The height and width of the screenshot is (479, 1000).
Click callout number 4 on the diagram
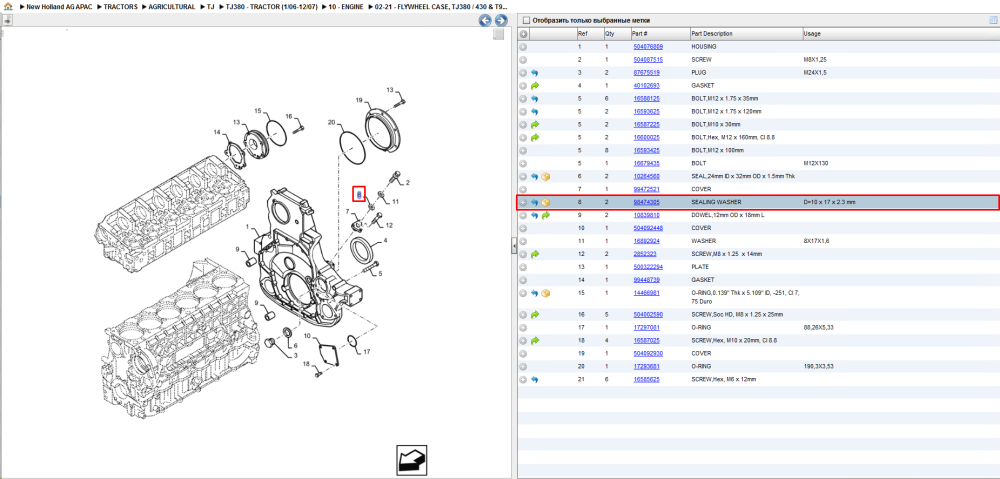pos(386,241)
